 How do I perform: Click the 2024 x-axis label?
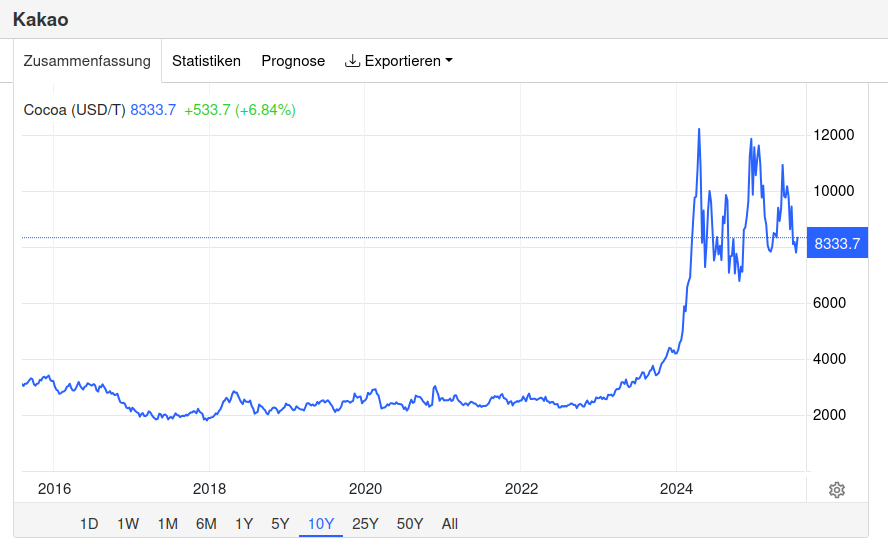[676, 489]
